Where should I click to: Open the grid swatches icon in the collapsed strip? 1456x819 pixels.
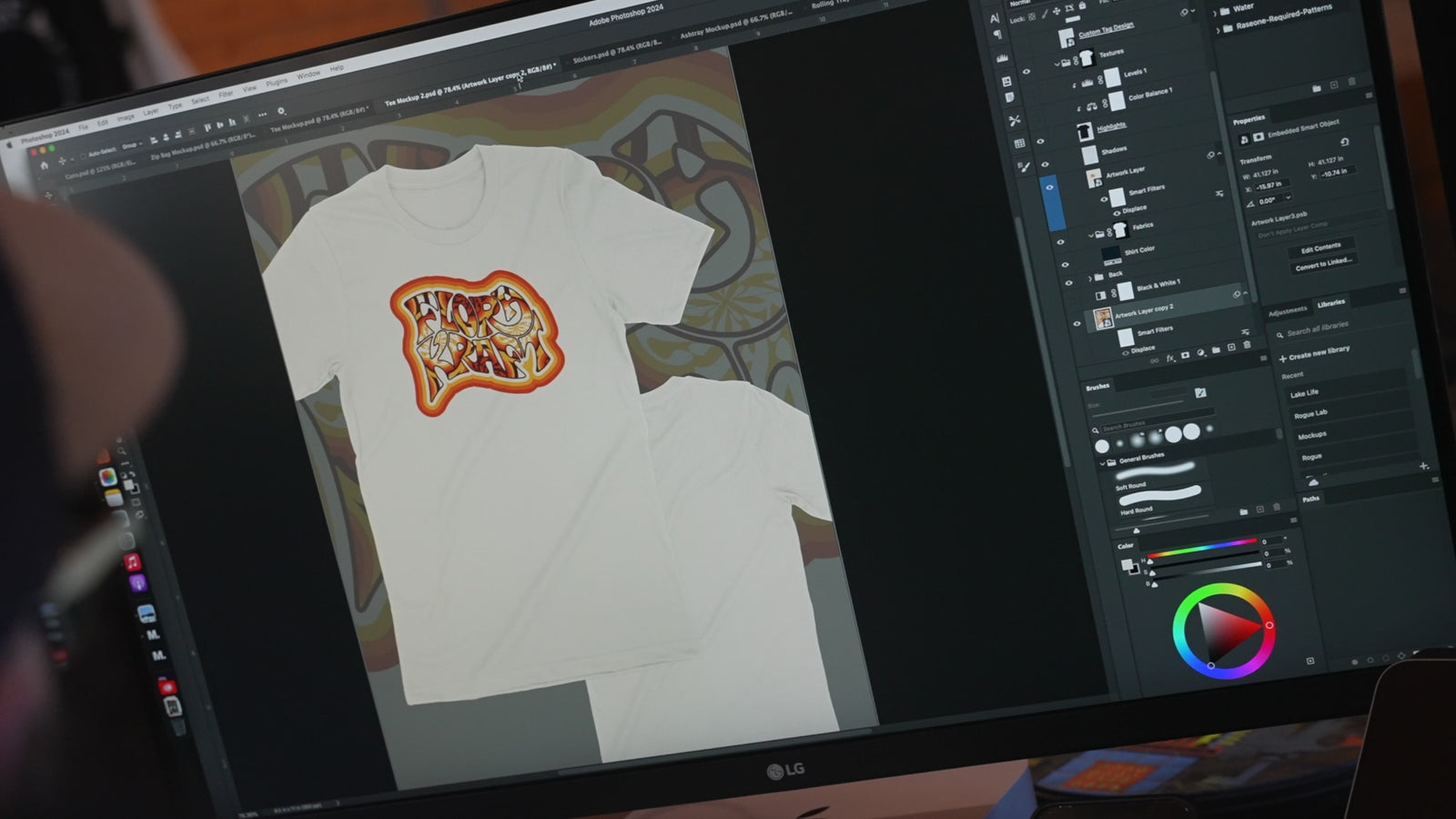pos(1019,143)
